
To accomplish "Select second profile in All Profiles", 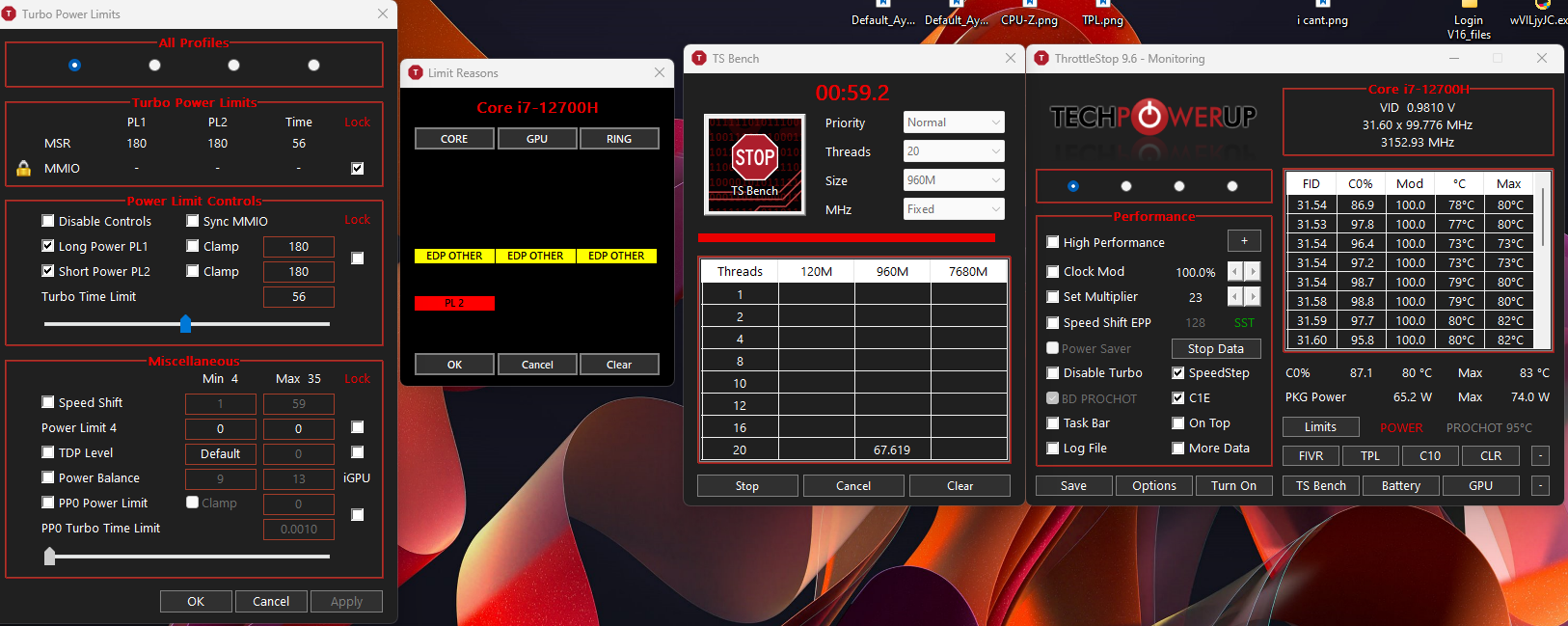I will point(154,66).
